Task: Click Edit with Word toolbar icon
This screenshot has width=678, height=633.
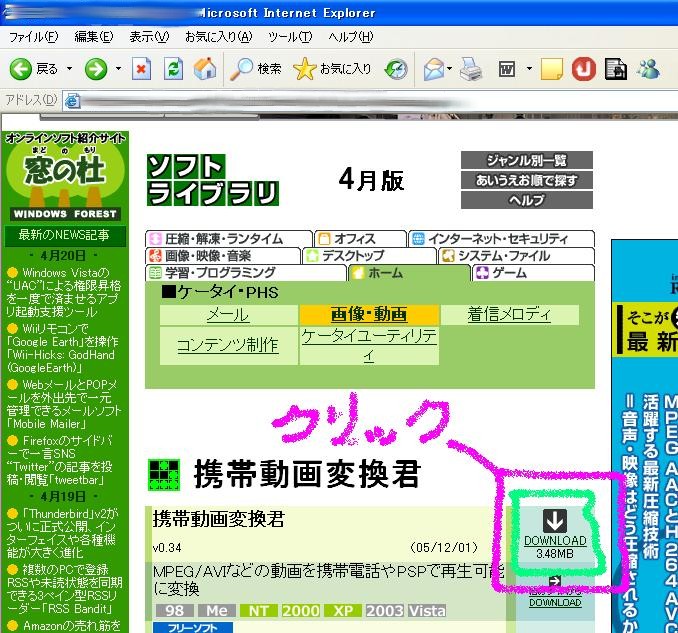Action: (x=507, y=69)
